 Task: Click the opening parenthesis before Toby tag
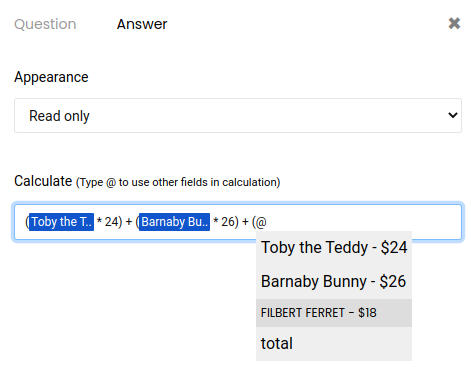coord(27,222)
